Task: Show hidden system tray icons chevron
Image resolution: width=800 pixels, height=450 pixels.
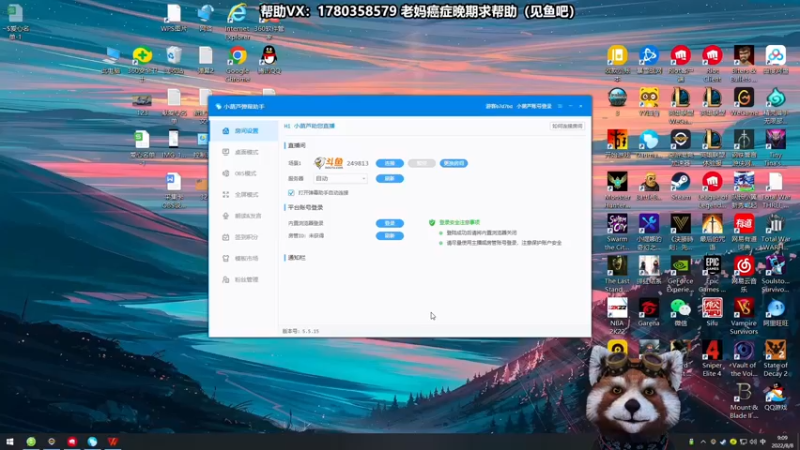Action: (x=703, y=442)
